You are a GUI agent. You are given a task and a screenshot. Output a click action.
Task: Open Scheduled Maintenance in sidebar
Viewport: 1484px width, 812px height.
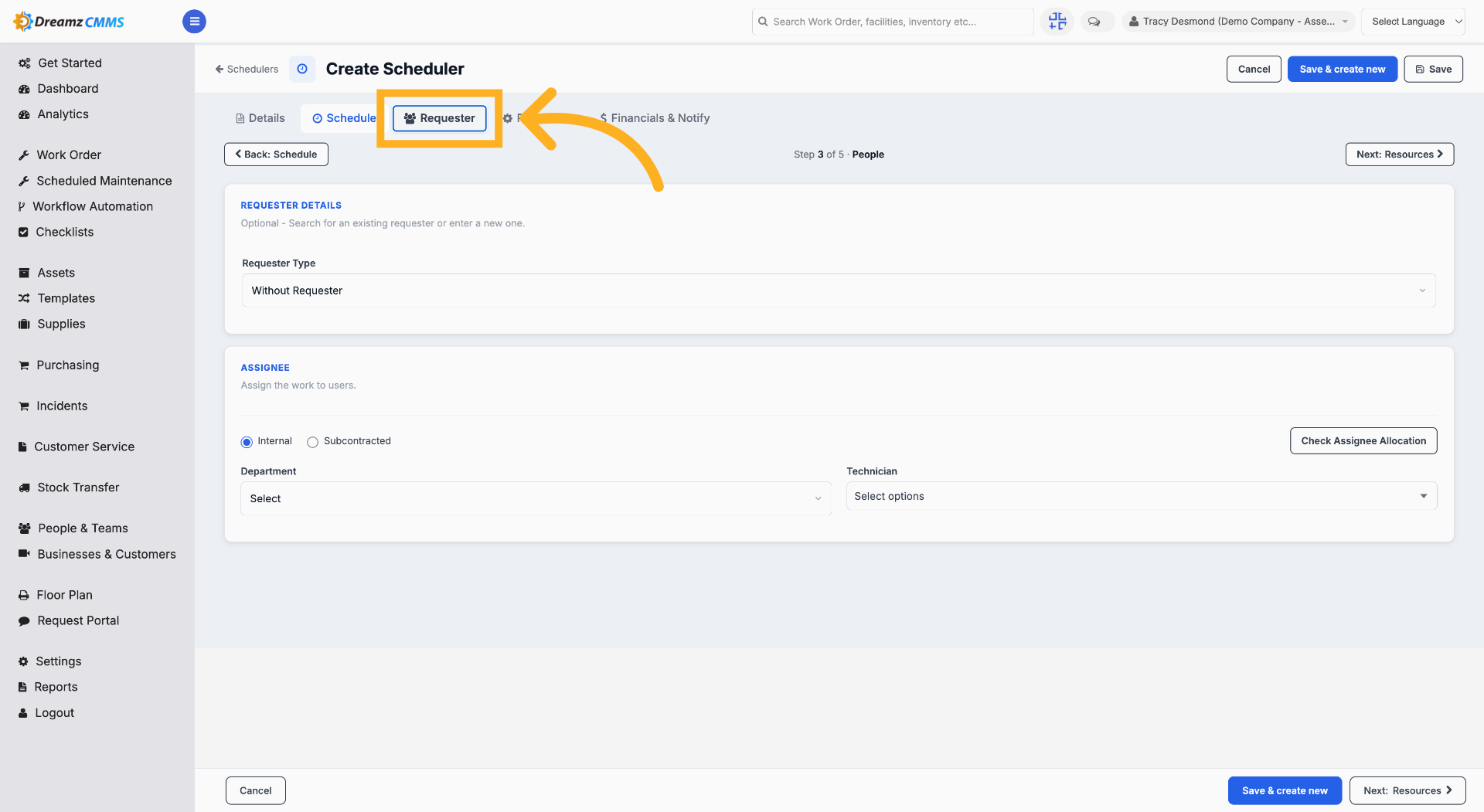pyautogui.click(x=95, y=180)
